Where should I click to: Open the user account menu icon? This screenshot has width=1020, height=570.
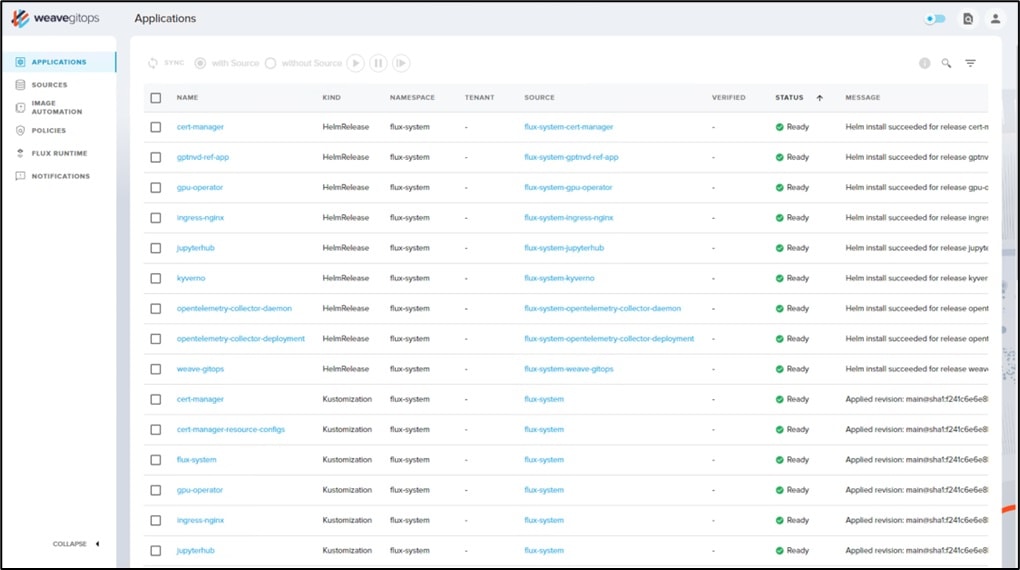(x=995, y=19)
